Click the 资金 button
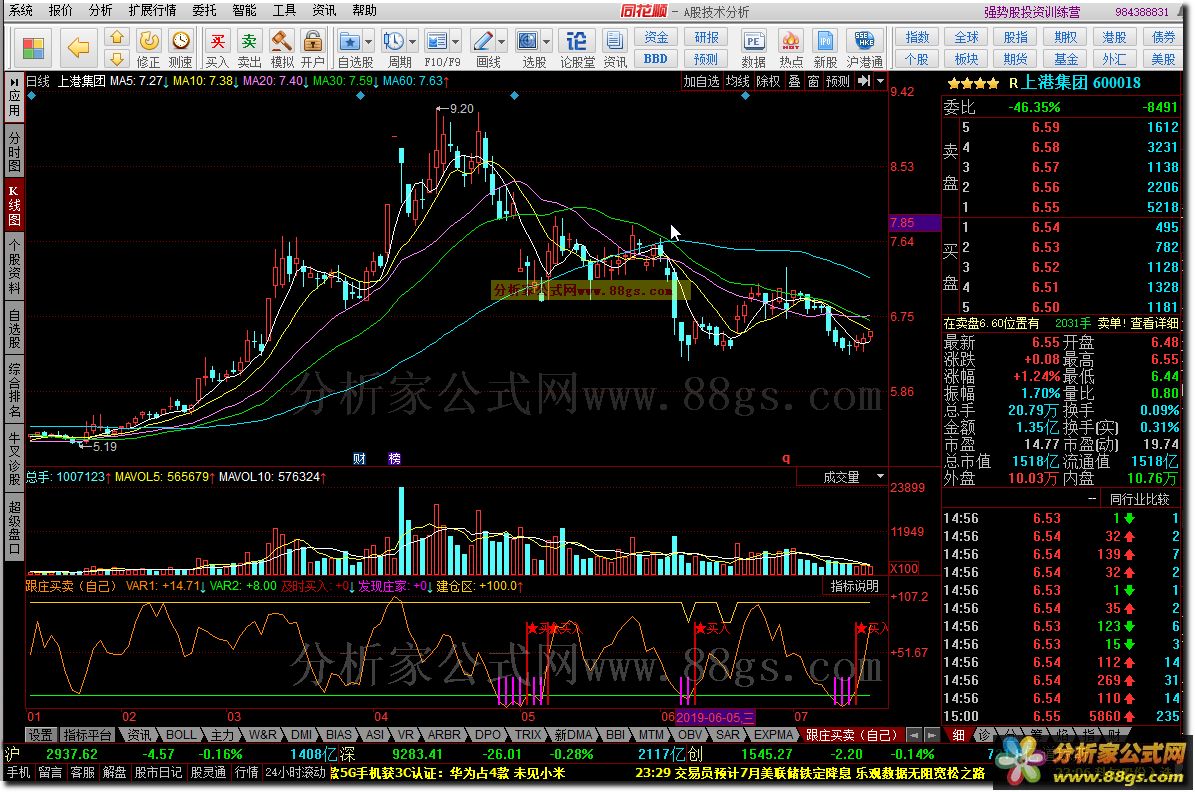Image resolution: width=1195 pixels, height=792 pixels. [x=655, y=37]
